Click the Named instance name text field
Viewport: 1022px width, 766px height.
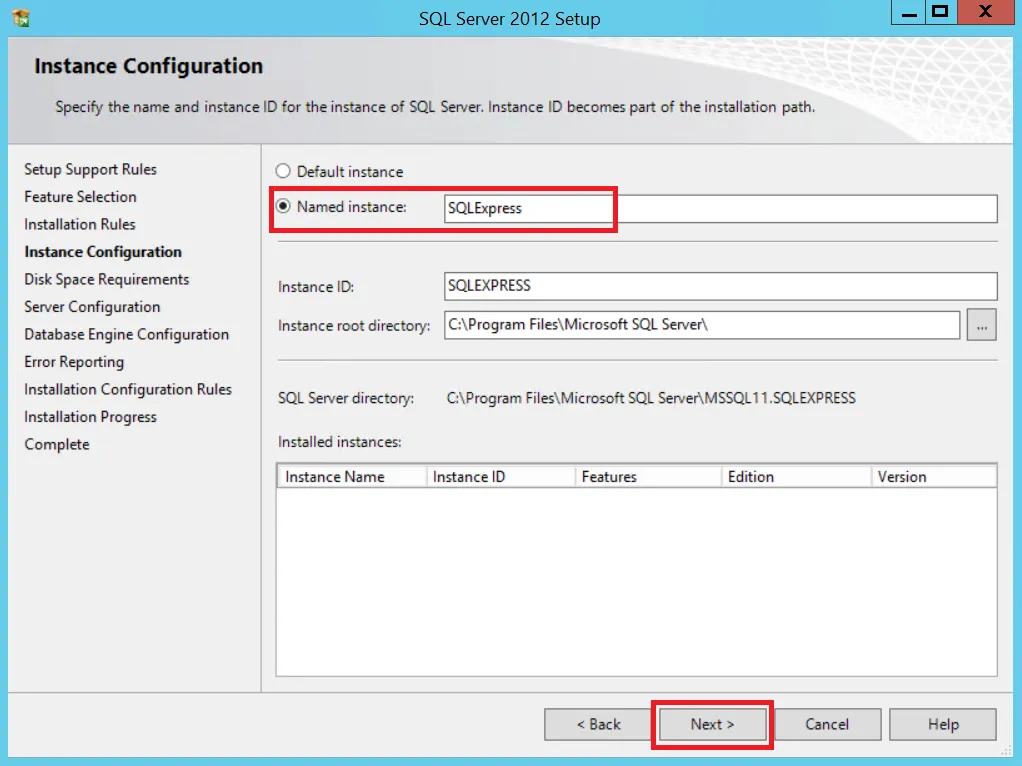[720, 208]
